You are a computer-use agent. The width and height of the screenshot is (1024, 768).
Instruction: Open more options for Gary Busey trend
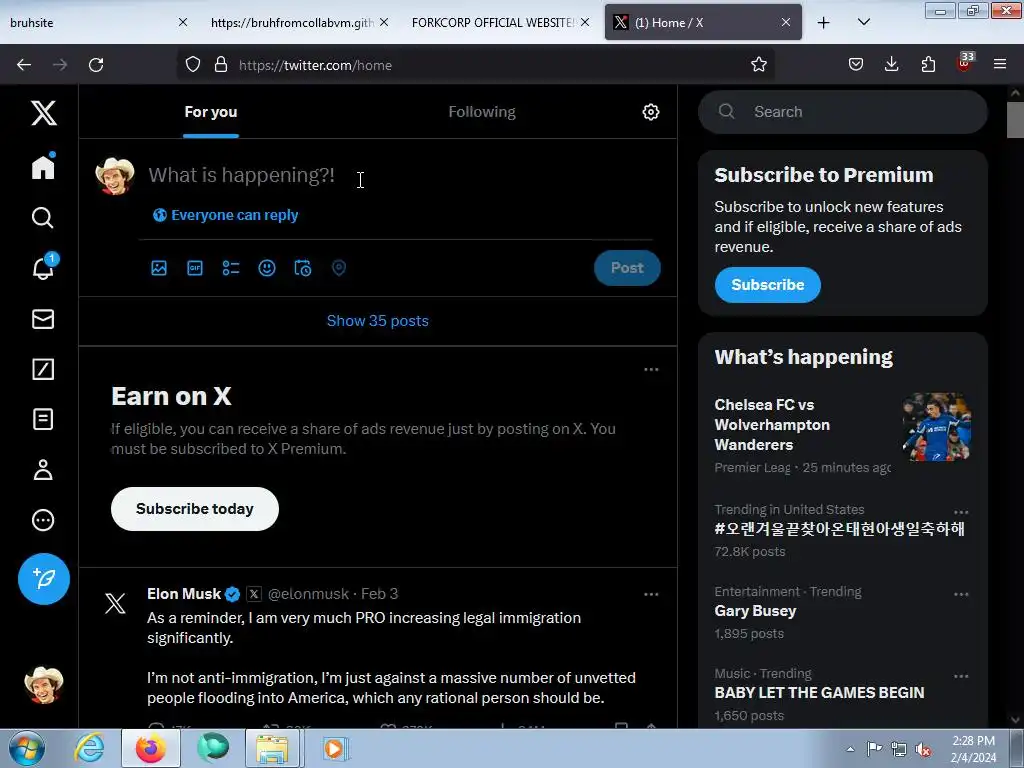pos(961,594)
